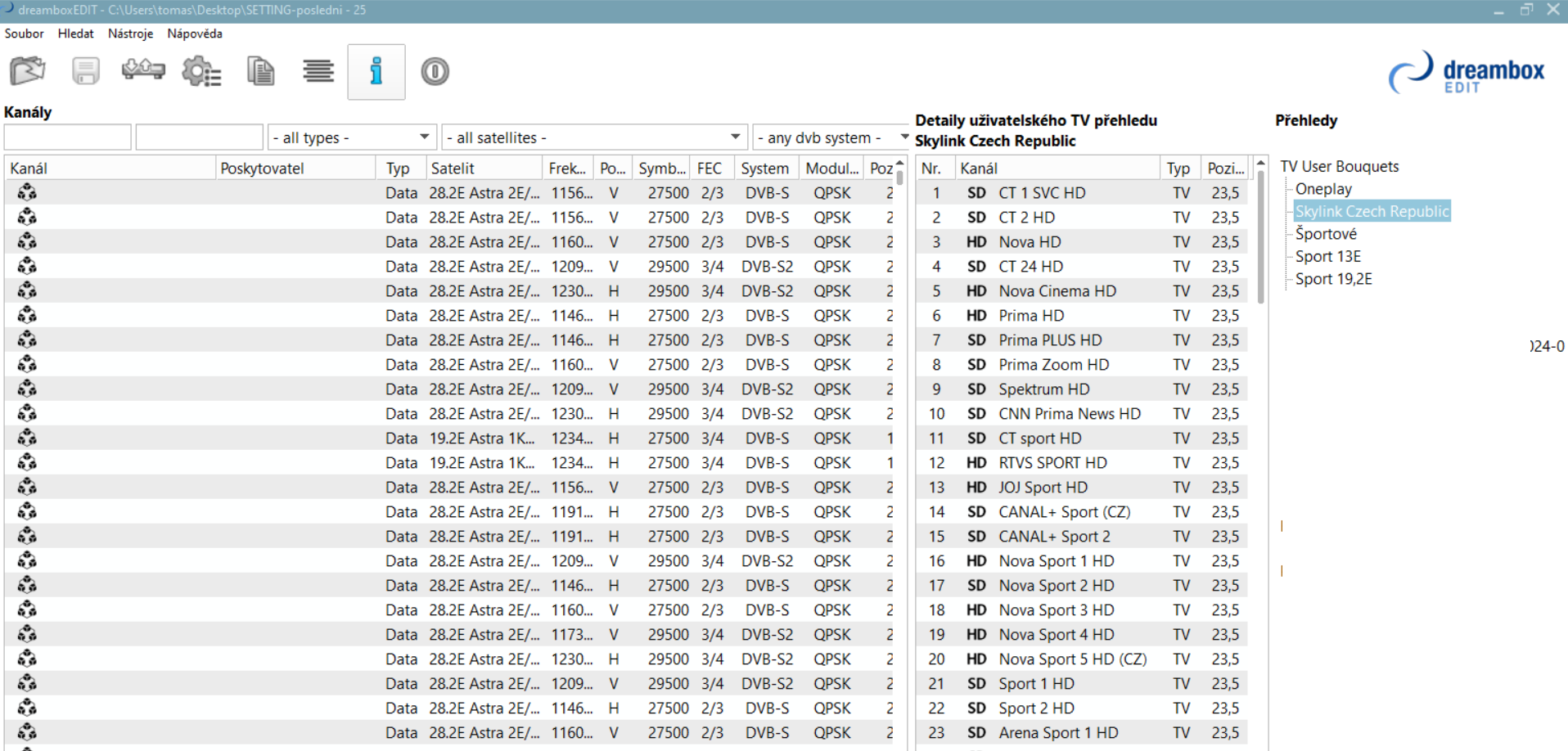Select the "CNN Prima News HD" channel row
The width and height of the screenshot is (1568, 751).
pos(1084,414)
